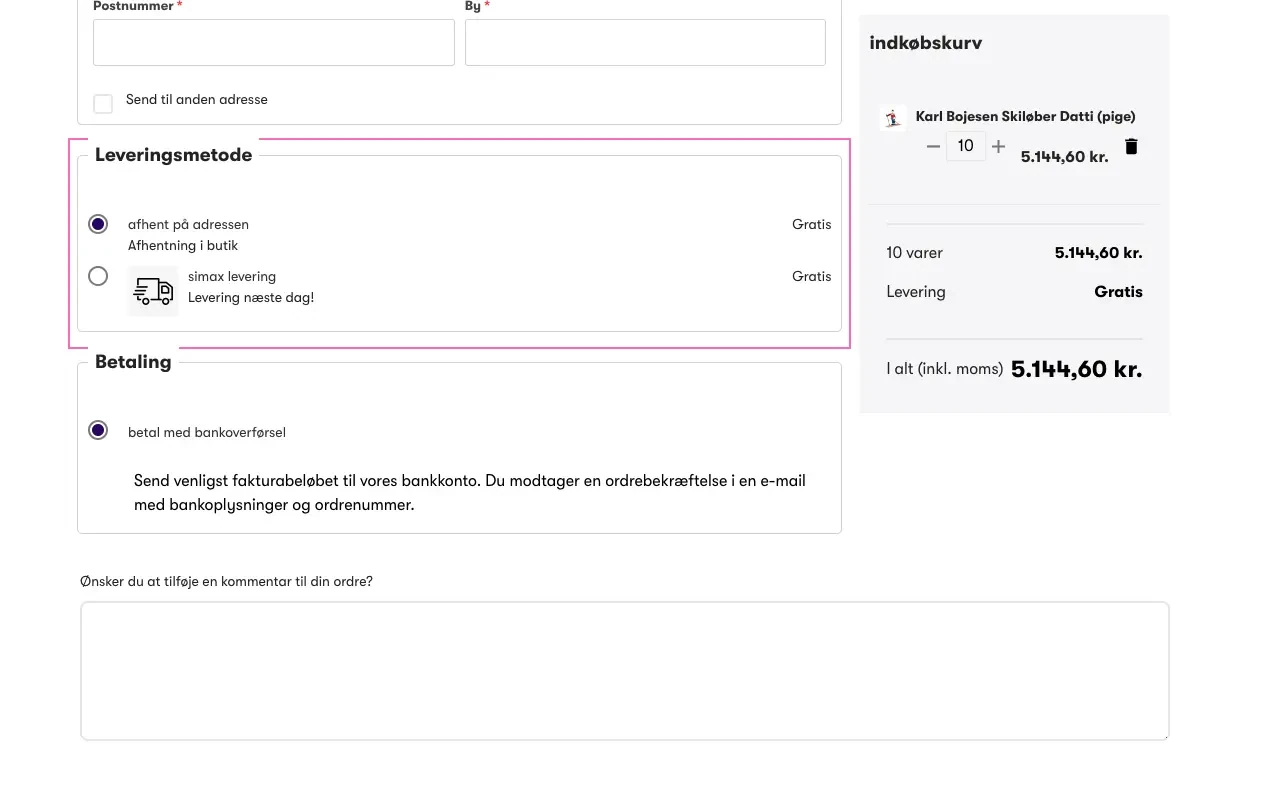Select 'afhent på adressen' radio button
1280x800 pixels.
click(98, 224)
